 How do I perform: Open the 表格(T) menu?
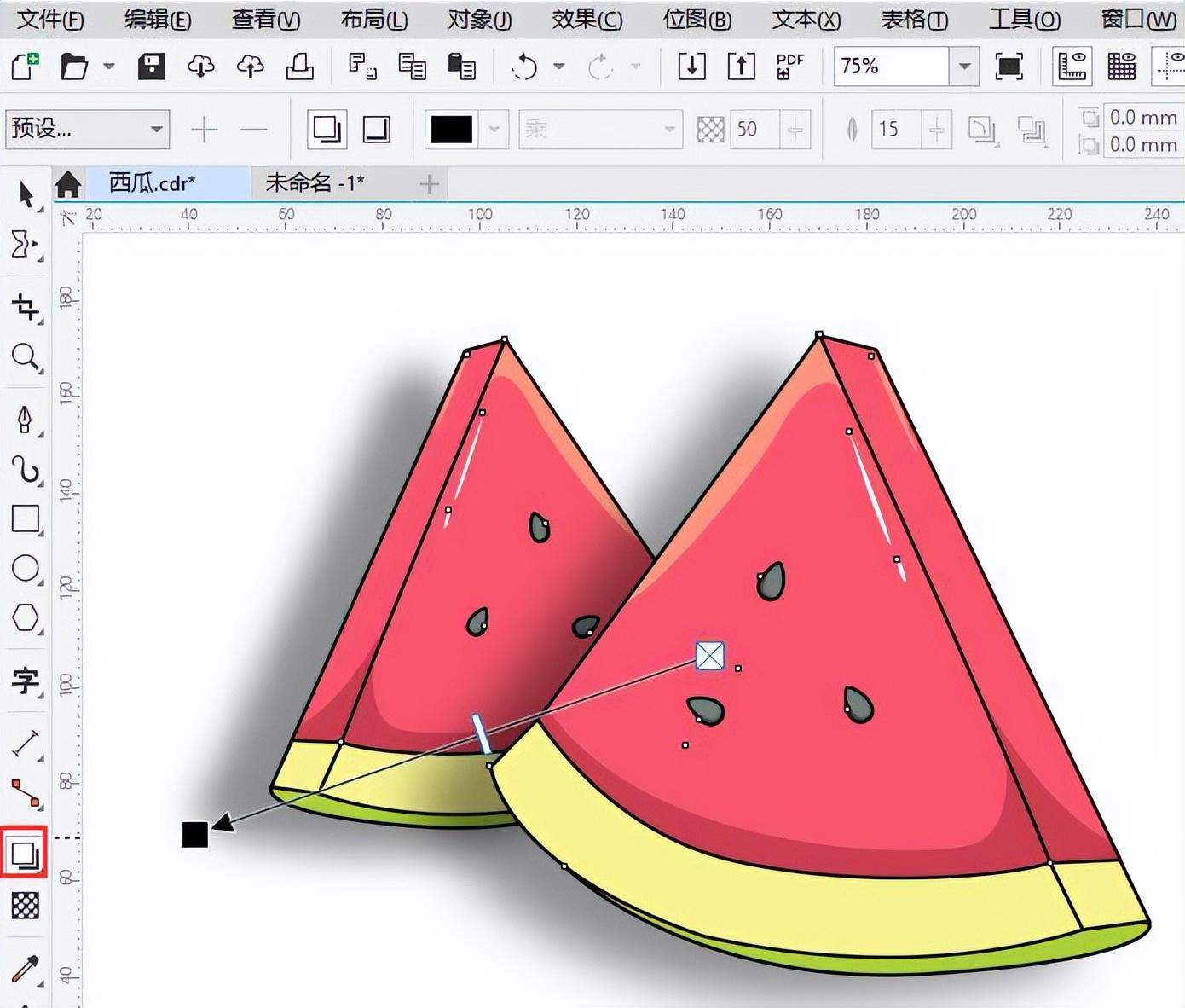[915, 19]
